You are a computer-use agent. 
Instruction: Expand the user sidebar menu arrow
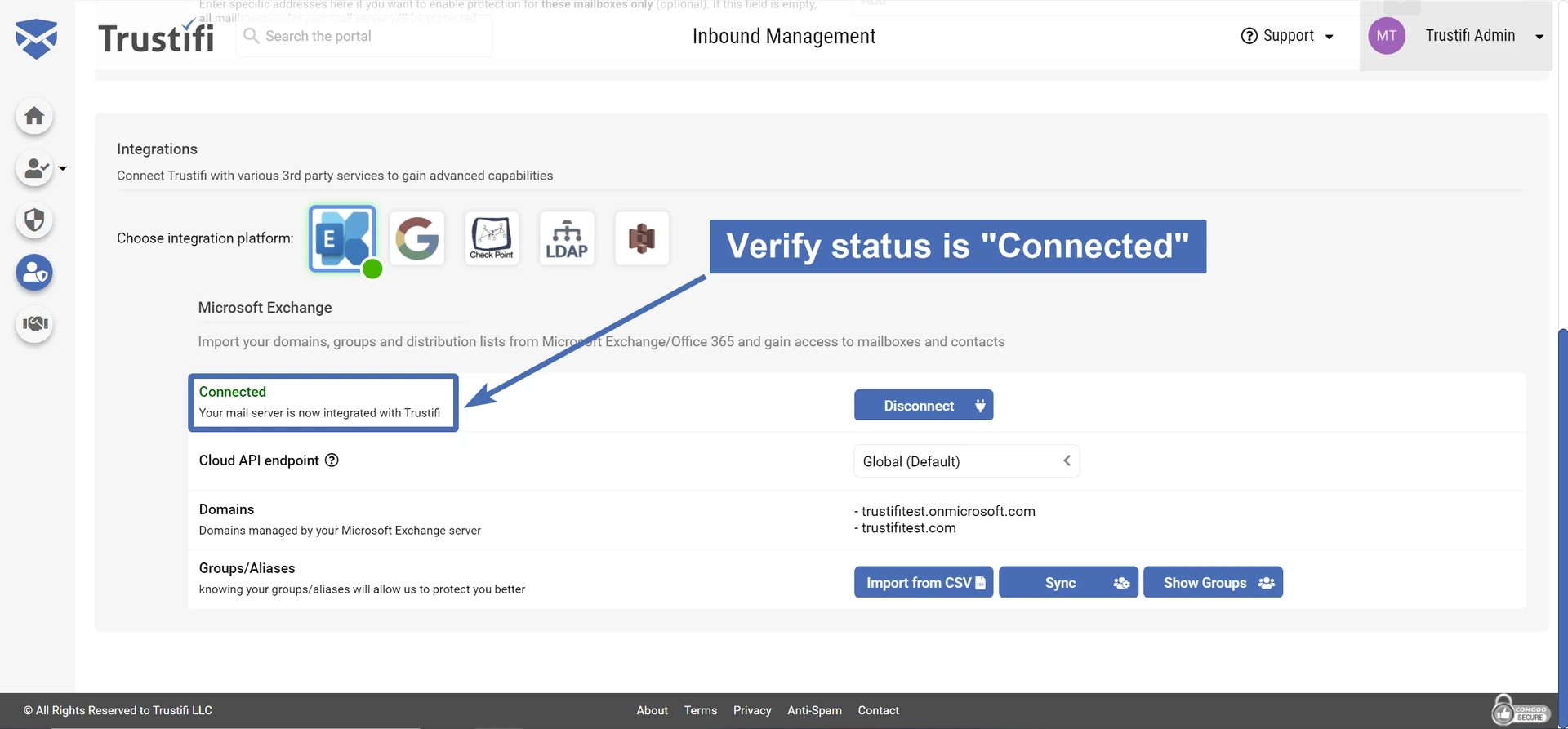click(x=63, y=168)
